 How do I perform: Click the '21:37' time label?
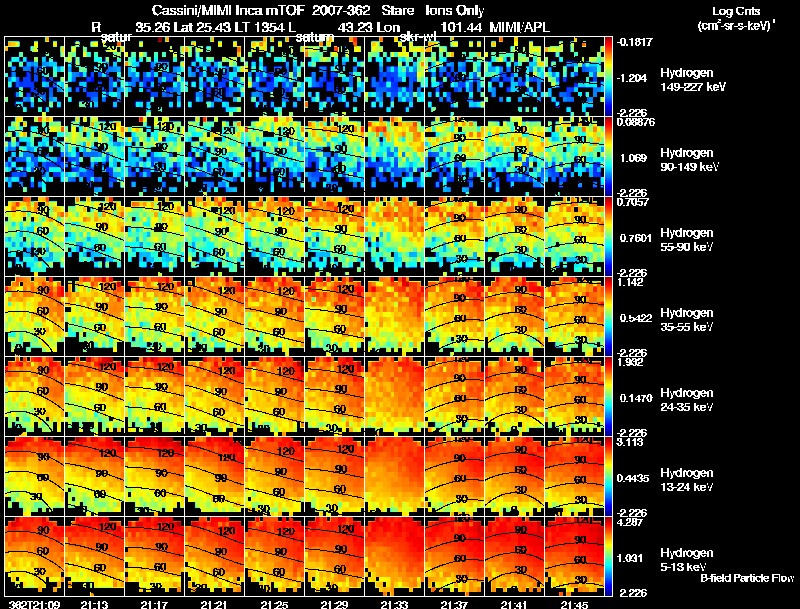click(454, 604)
